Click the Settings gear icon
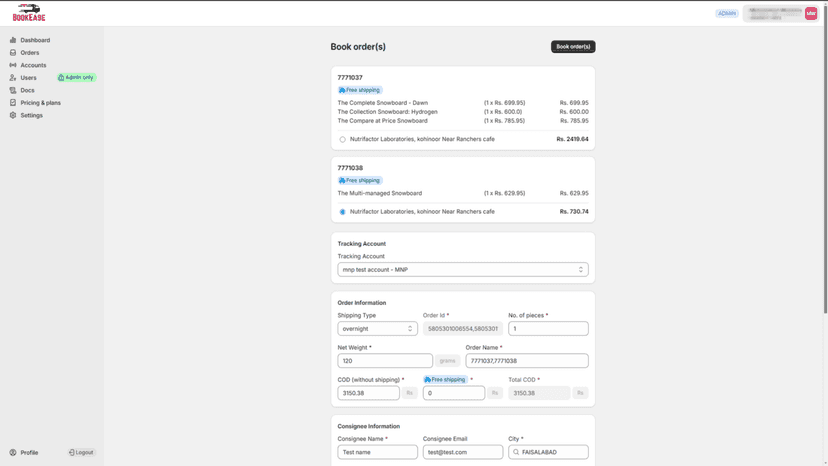The image size is (828, 466). point(13,115)
